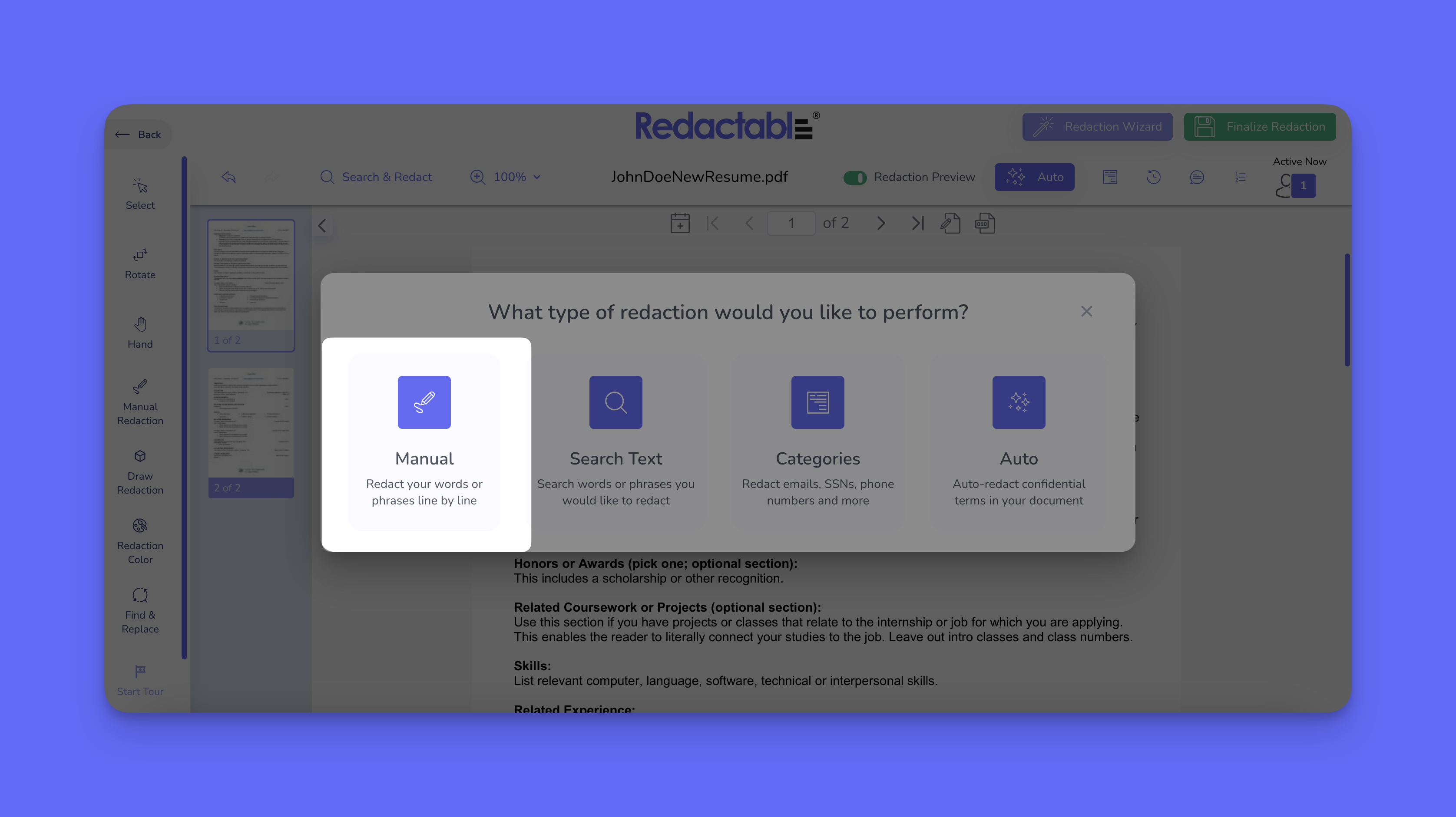Select the Search Text redaction option
1456x817 pixels.
click(615, 441)
